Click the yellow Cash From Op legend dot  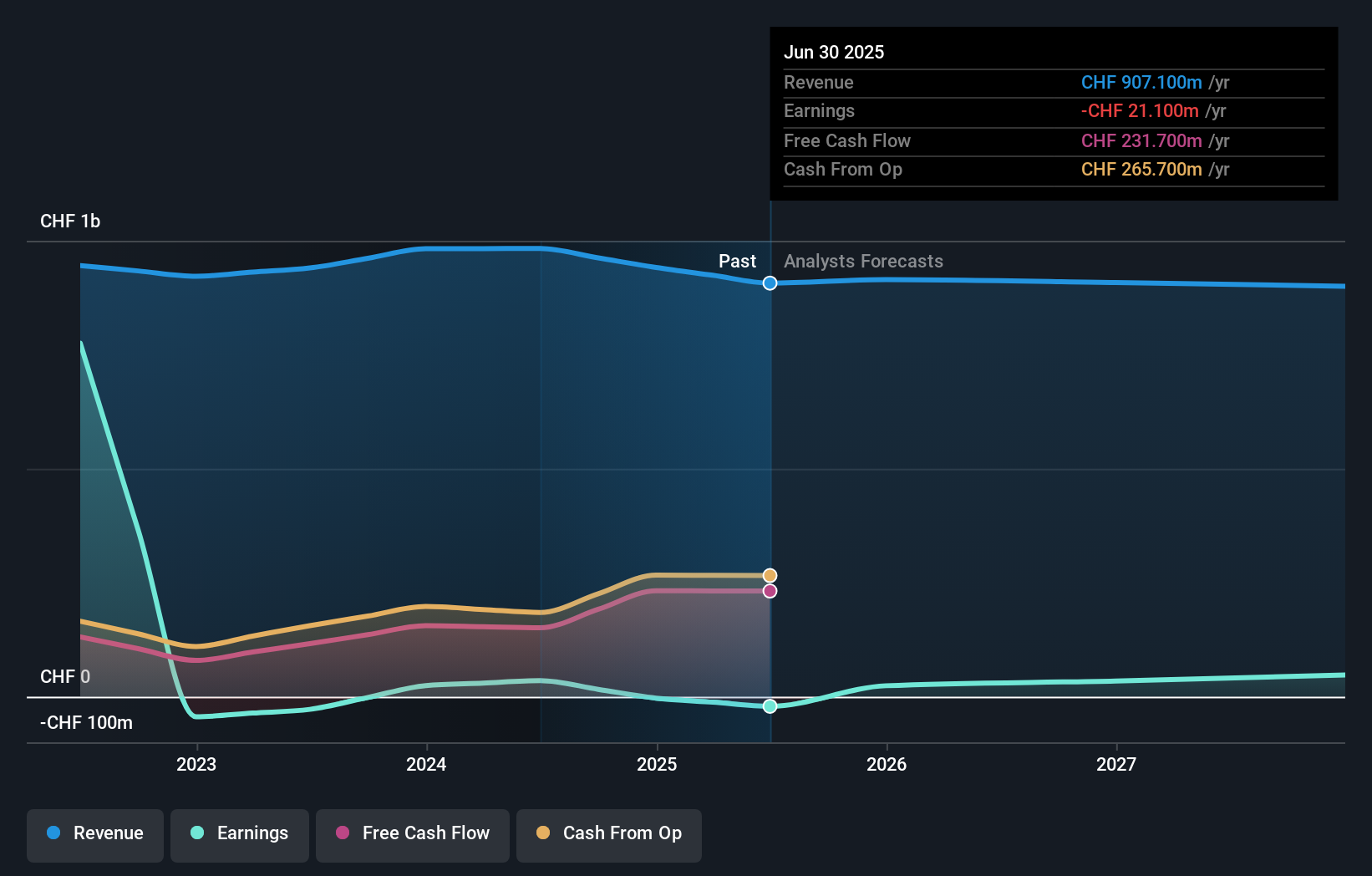point(542,833)
